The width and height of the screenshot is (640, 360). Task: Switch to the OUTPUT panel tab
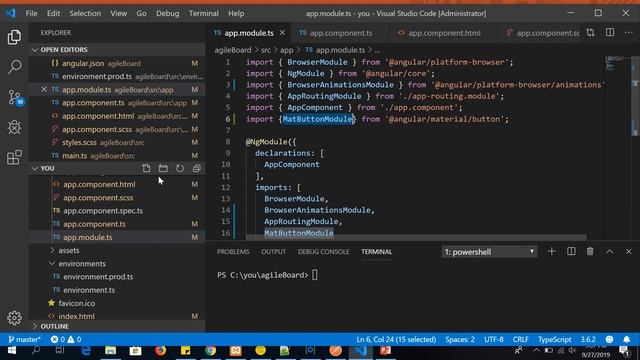273,251
